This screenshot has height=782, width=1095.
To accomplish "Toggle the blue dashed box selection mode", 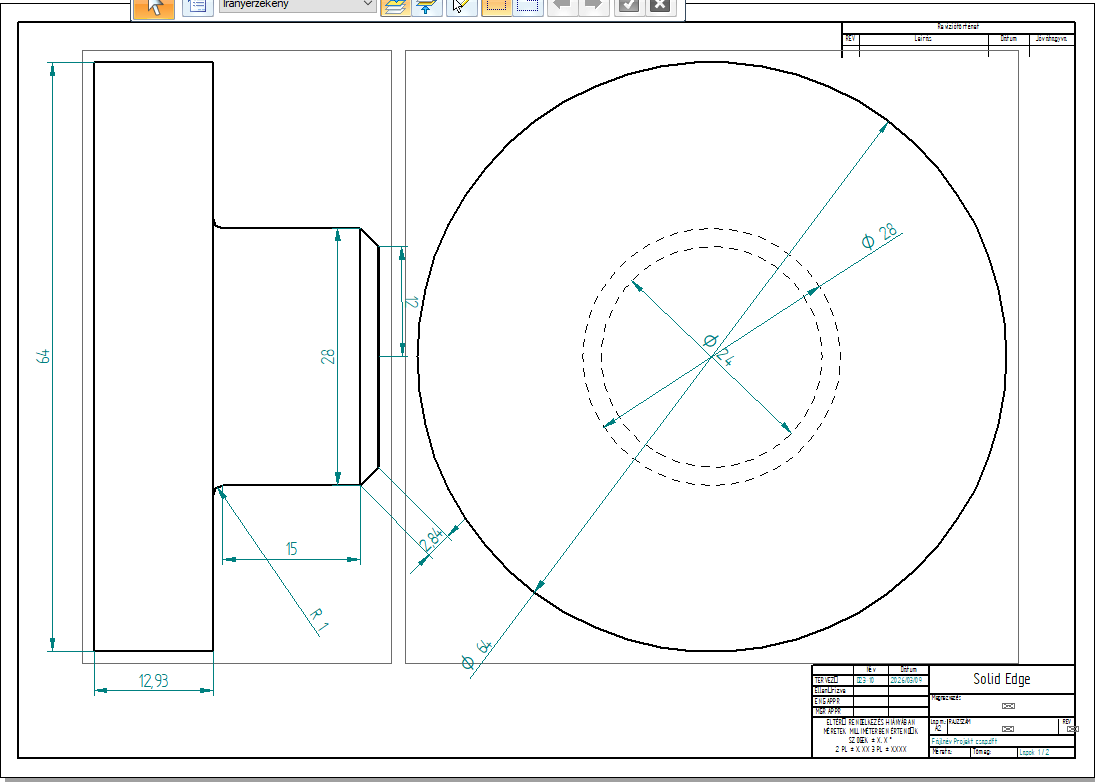I will coord(528,6).
